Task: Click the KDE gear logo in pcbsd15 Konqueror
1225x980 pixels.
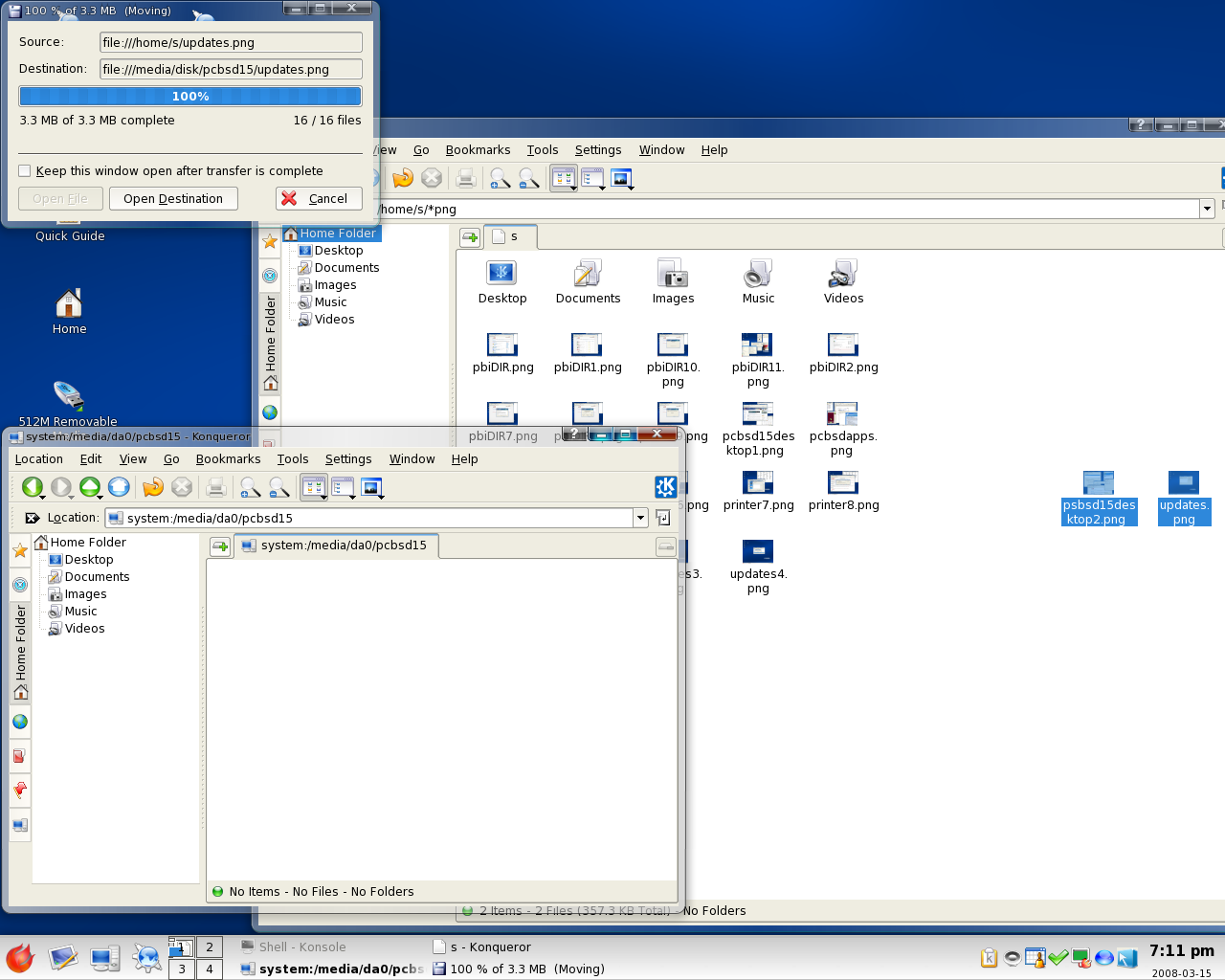Action: [666, 487]
